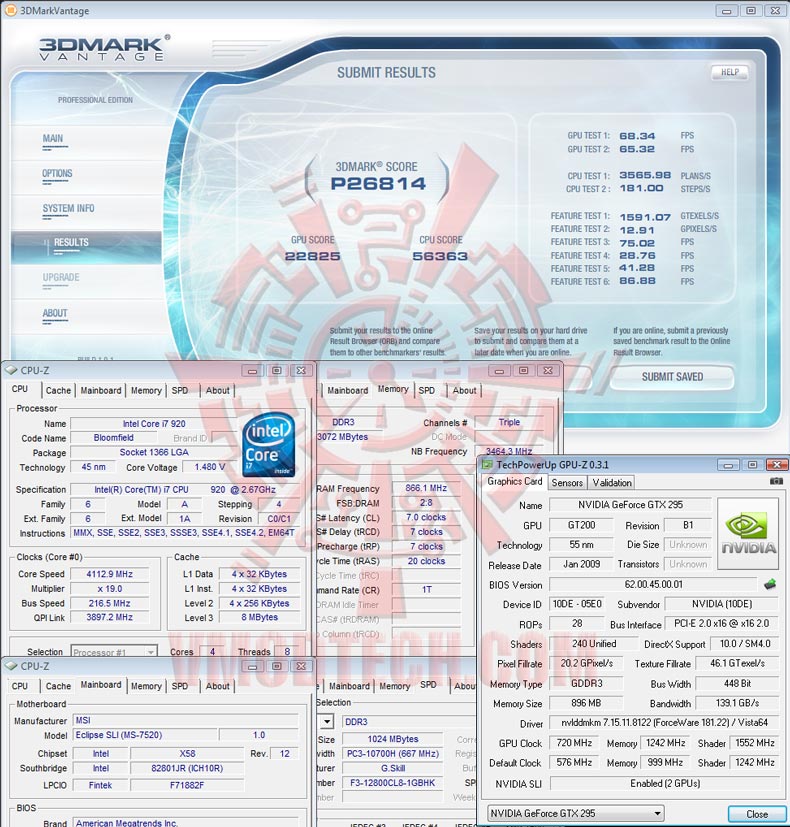Click the Core Speed value 4112.9 MHz
The image size is (790, 827).
pos(110,574)
